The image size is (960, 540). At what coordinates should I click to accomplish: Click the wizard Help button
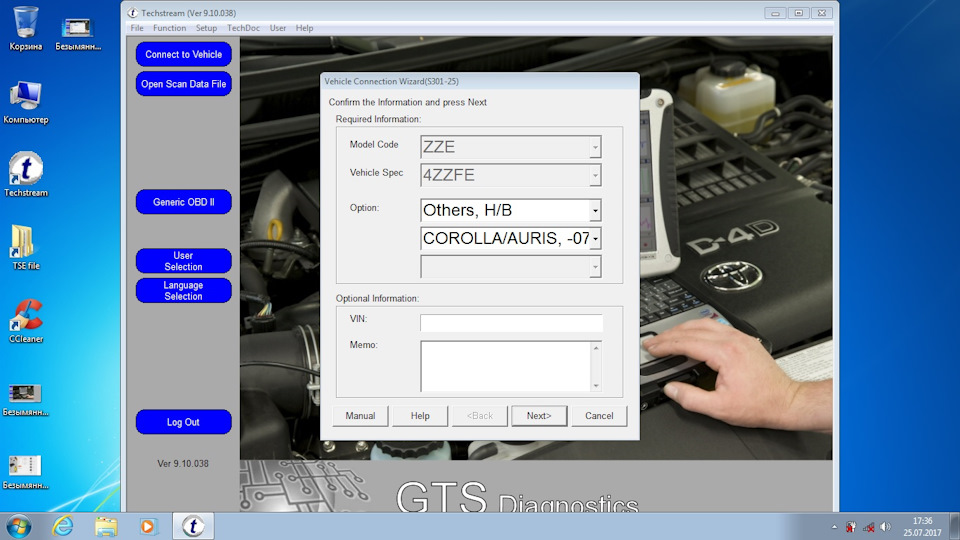tap(420, 416)
